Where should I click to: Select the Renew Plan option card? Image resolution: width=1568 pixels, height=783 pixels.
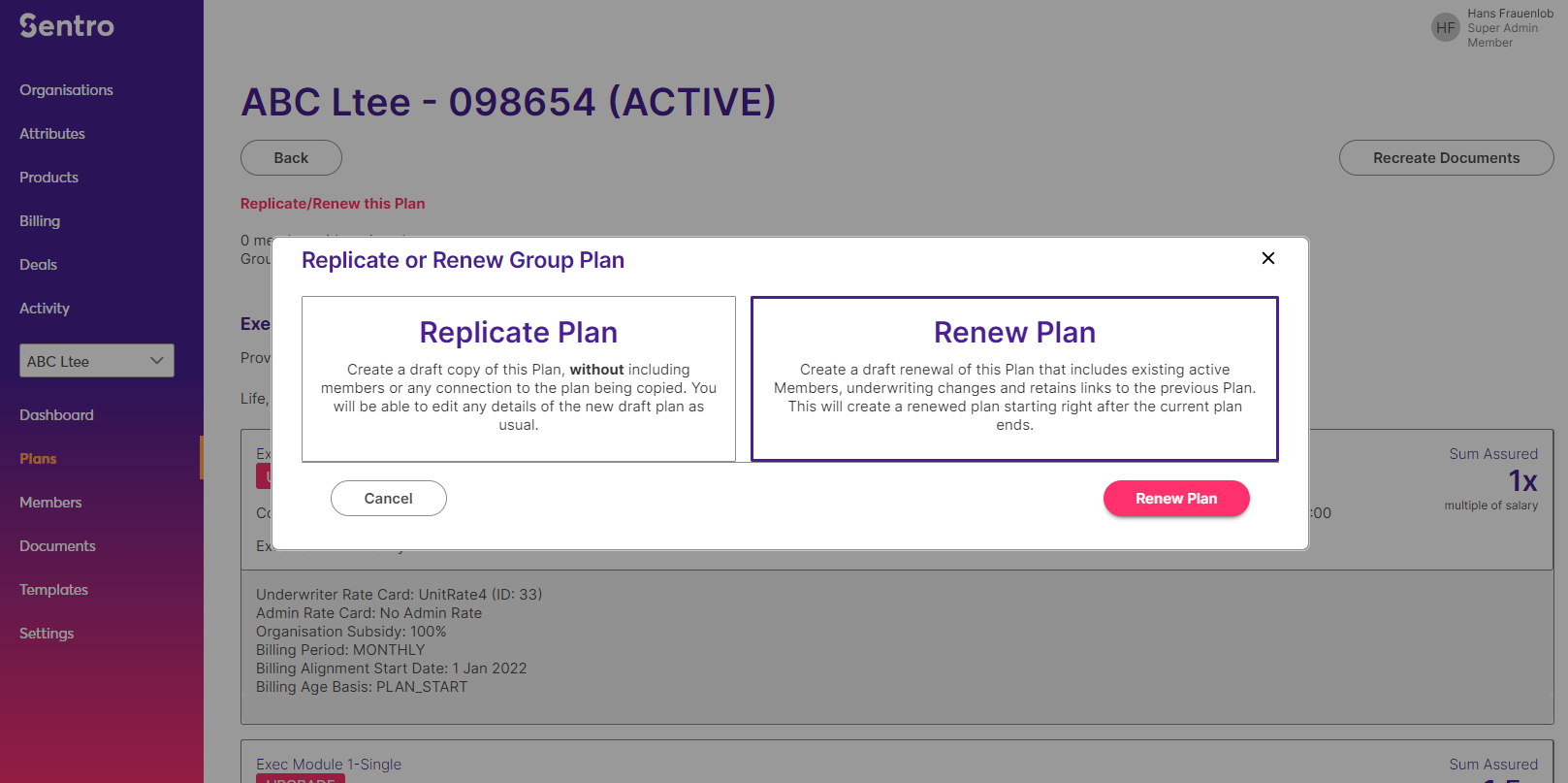tap(1014, 379)
